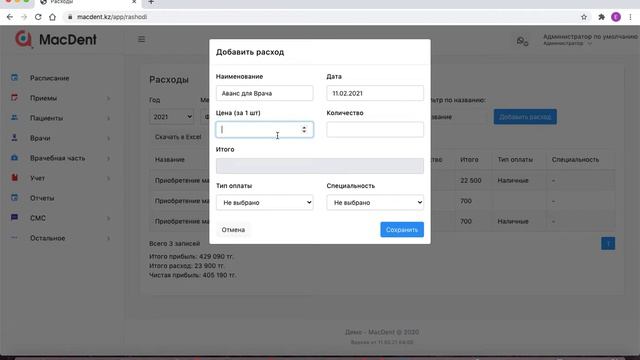
Task: Expand the Остальное sidebar menu
Action: point(61,238)
